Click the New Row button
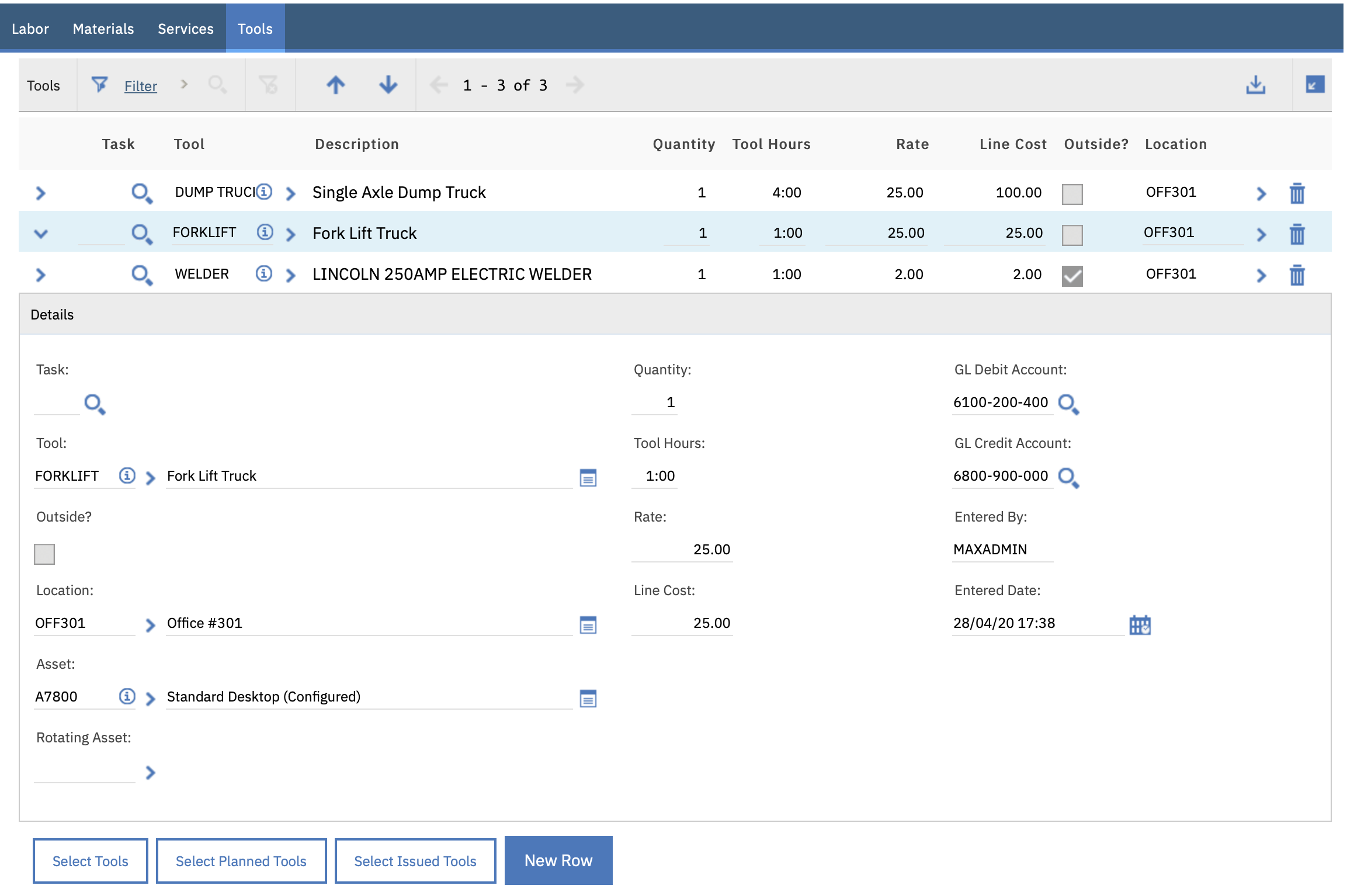This screenshot has width=1347, height=896. tap(558, 860)
